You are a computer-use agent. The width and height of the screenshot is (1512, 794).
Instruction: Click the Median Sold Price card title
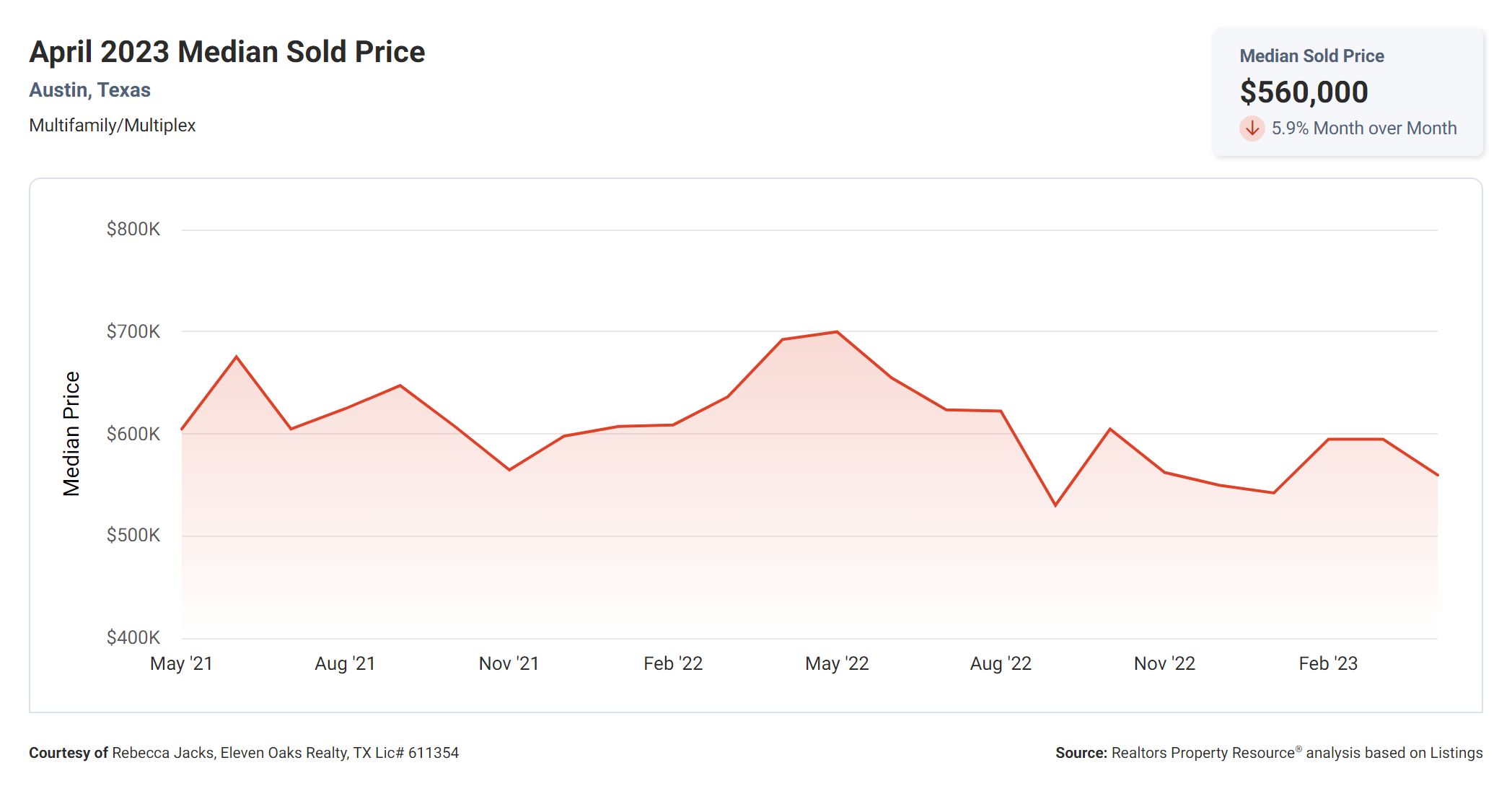(x=1311, y=56)
